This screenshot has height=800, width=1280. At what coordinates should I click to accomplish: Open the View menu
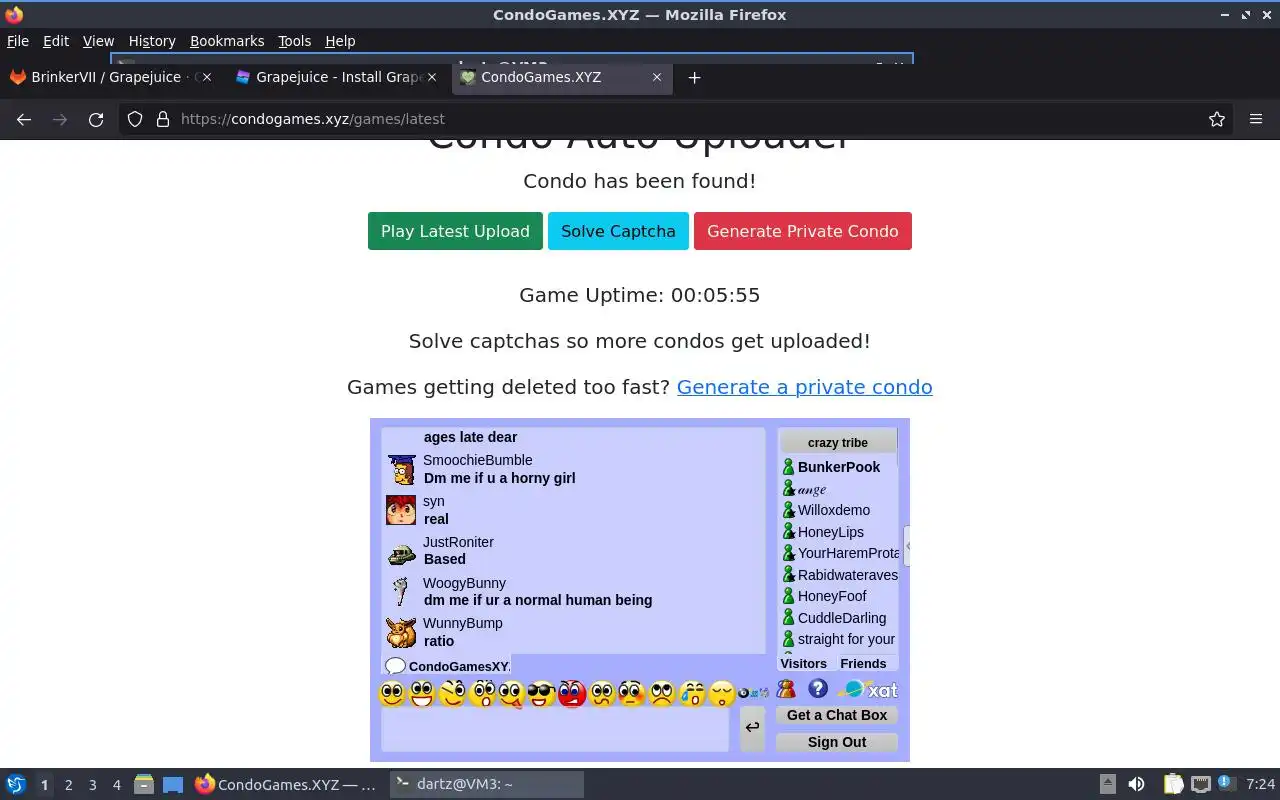[98, 41]
